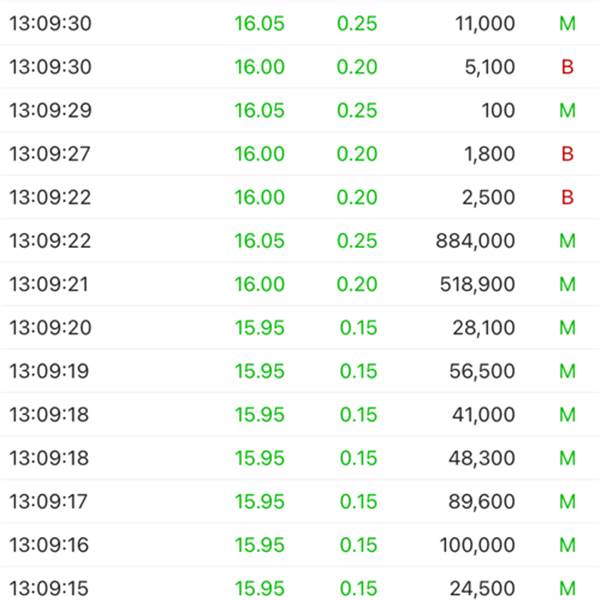The height and width of the screenshot is (600, 600).
Task: Tap the red B marker for 2,500 shares
Action: point(567,197)
